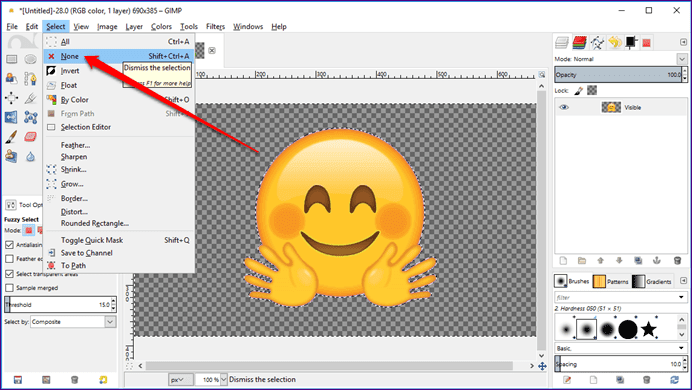Toggle the Visible layer eye icon
Screen dimensions: 692x390
[564, 107]
